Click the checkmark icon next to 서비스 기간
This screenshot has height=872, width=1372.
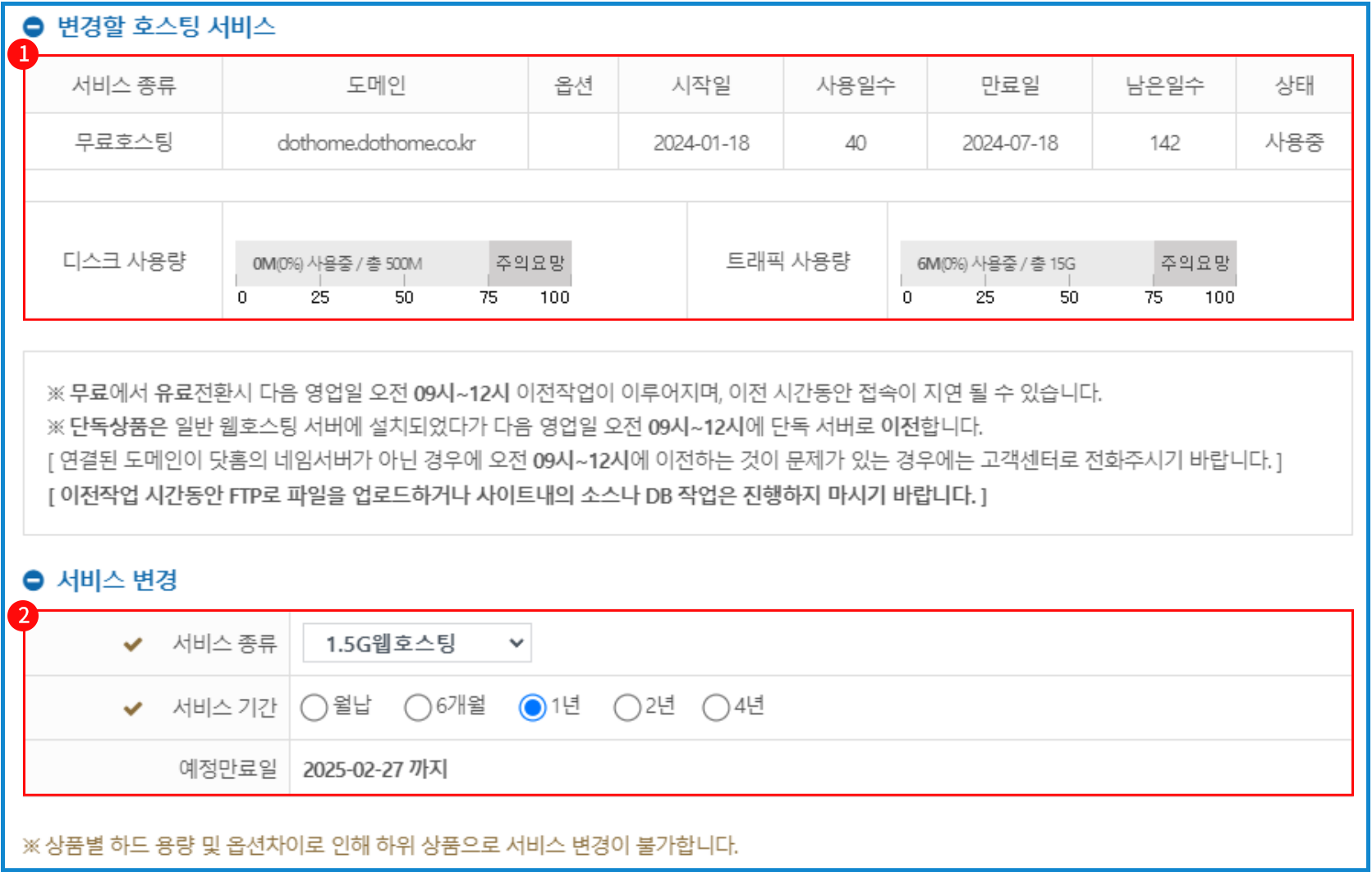pos(133,708)
